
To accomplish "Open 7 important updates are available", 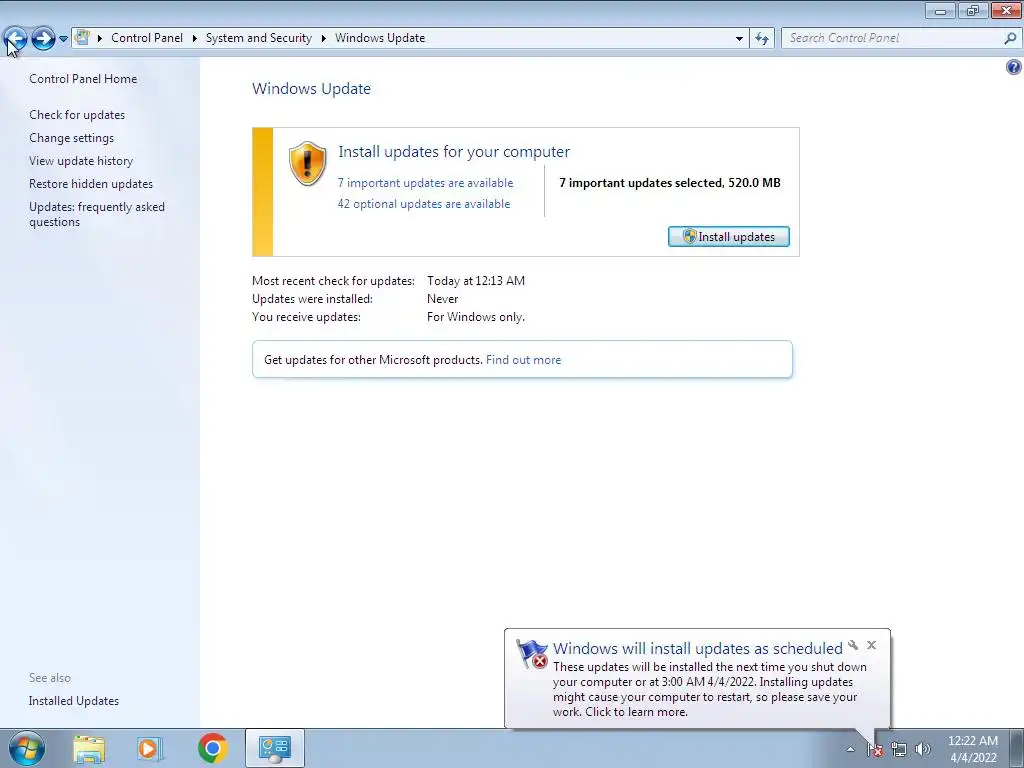I will 425,183.
